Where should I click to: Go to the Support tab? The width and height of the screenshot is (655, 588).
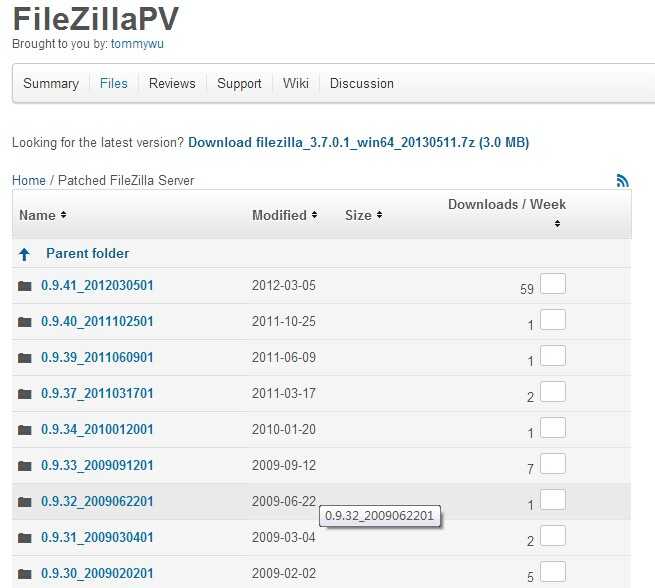pos(239,83)
